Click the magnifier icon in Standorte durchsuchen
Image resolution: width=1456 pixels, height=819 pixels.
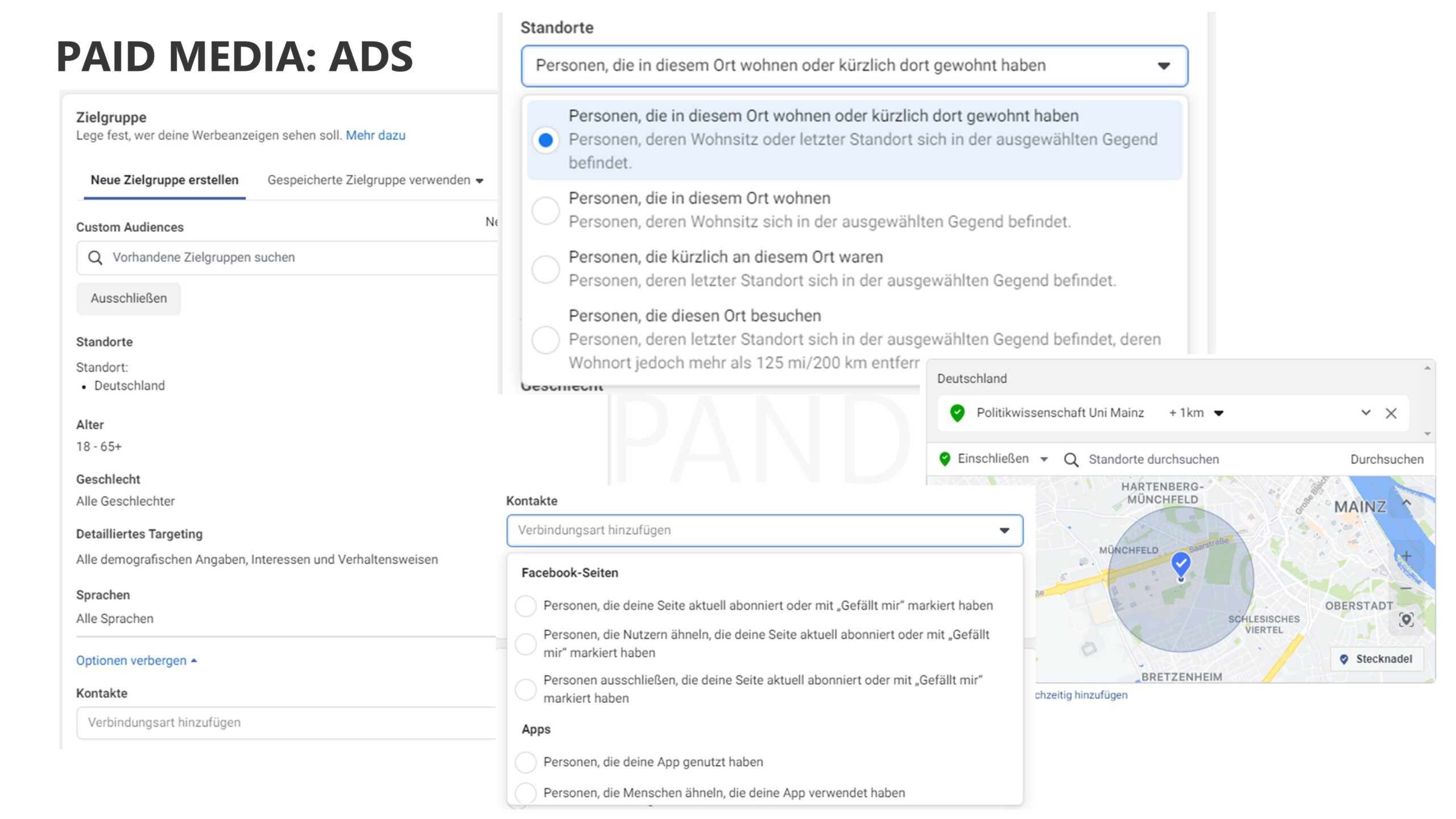pyautogui.click(x=1071, y=460)
